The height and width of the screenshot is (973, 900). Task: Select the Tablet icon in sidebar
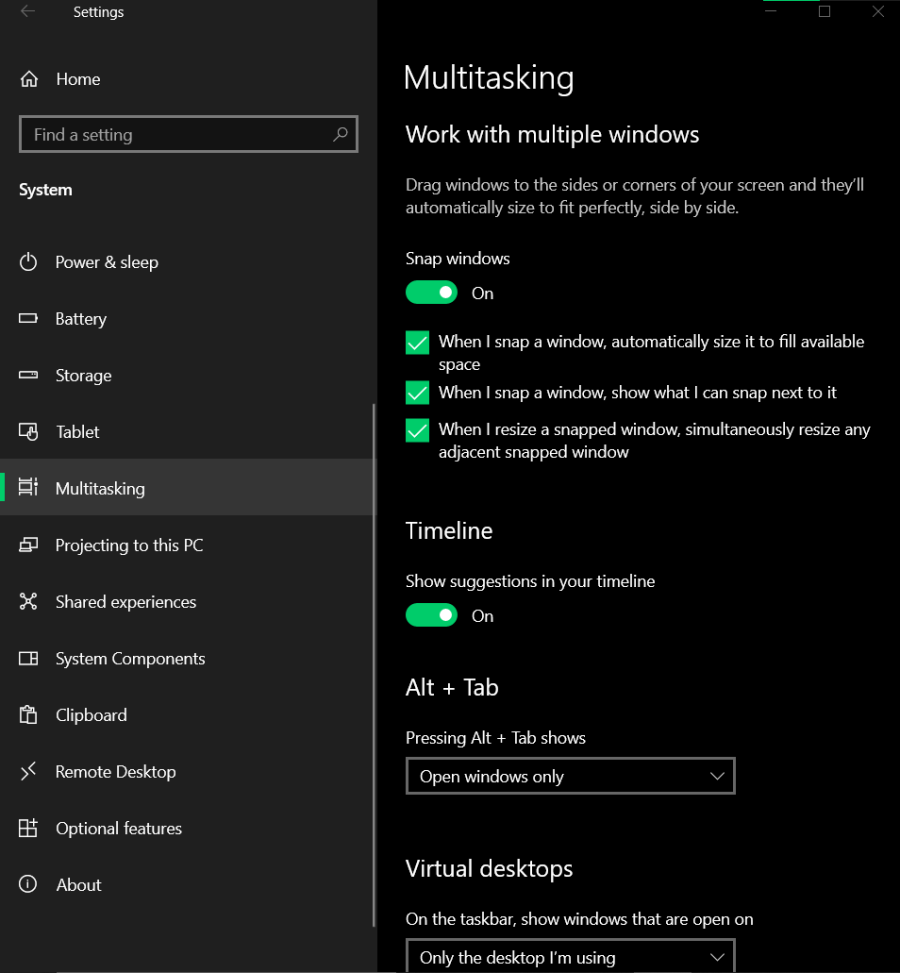click(29, 432)
